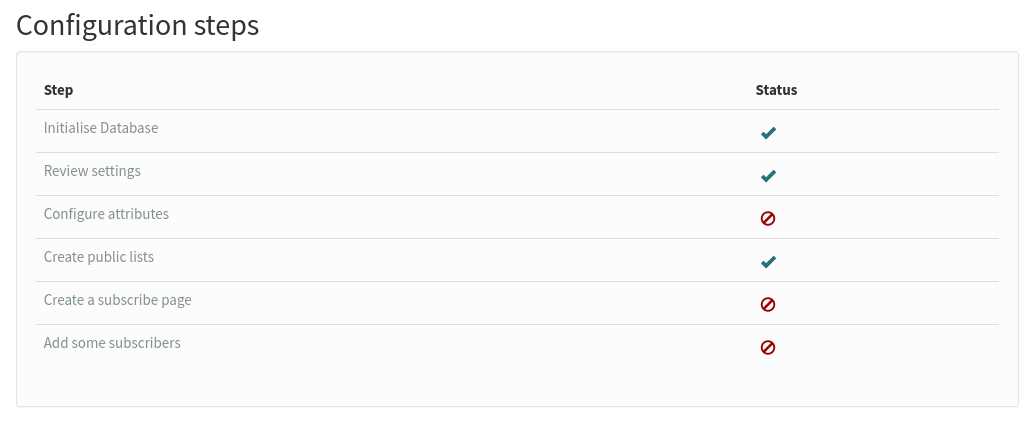Image resolution: width=1033 pixels, height=423 pixels.
Task: Click the Status column header
Action: (x=776, y=90)
